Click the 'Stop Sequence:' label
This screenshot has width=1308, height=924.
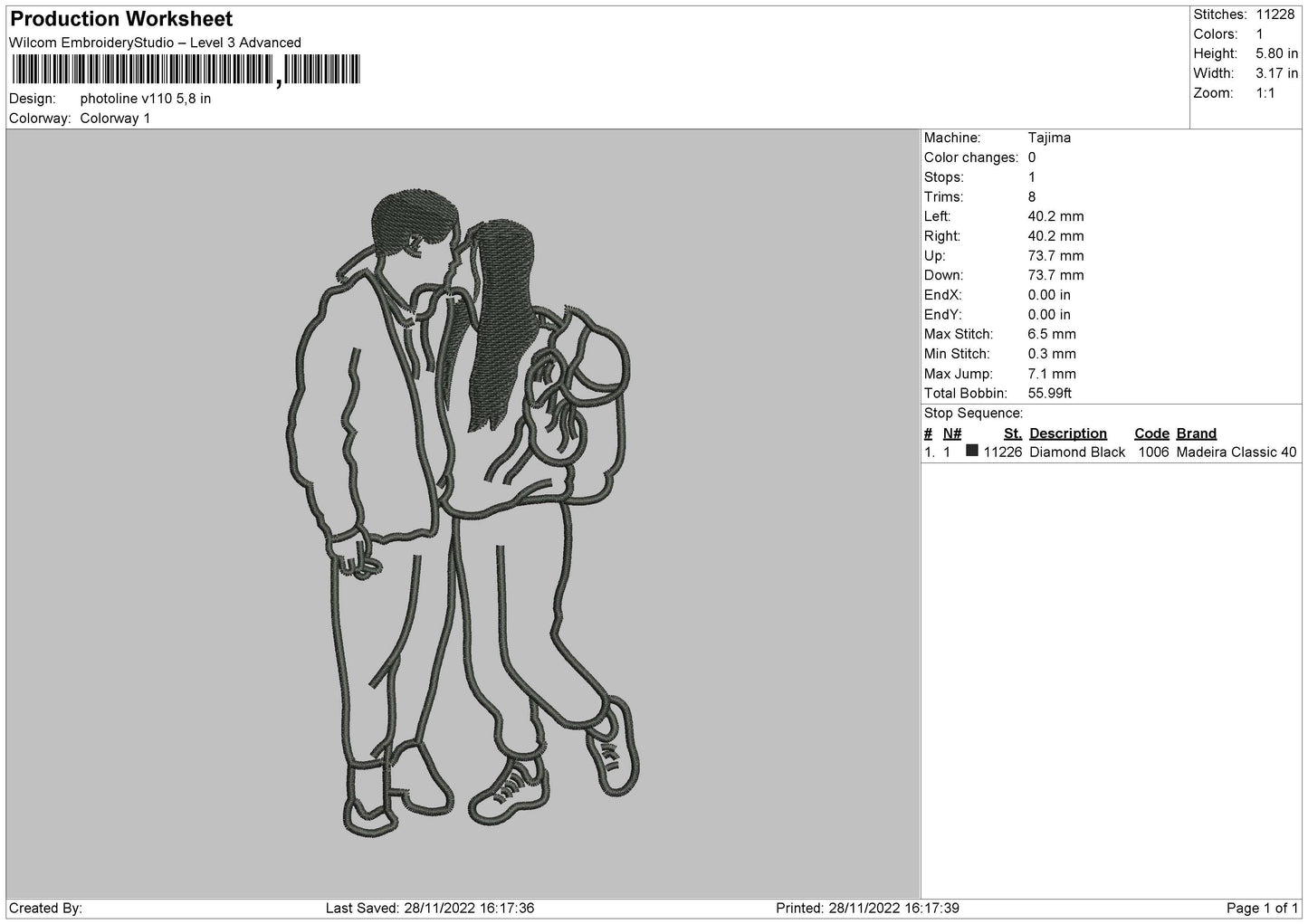(973, 414)
